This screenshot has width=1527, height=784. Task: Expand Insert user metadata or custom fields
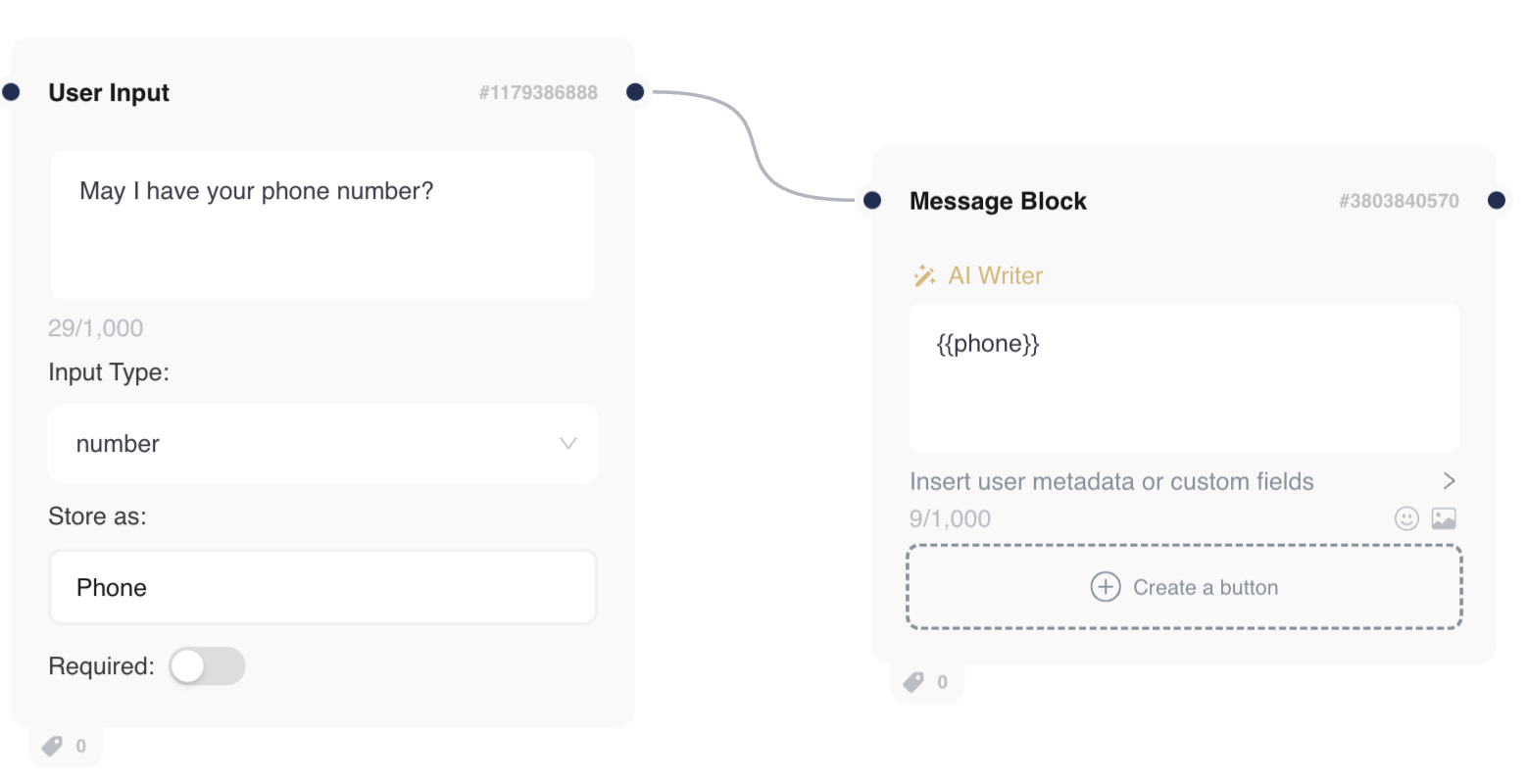(x=1449, y=481)
